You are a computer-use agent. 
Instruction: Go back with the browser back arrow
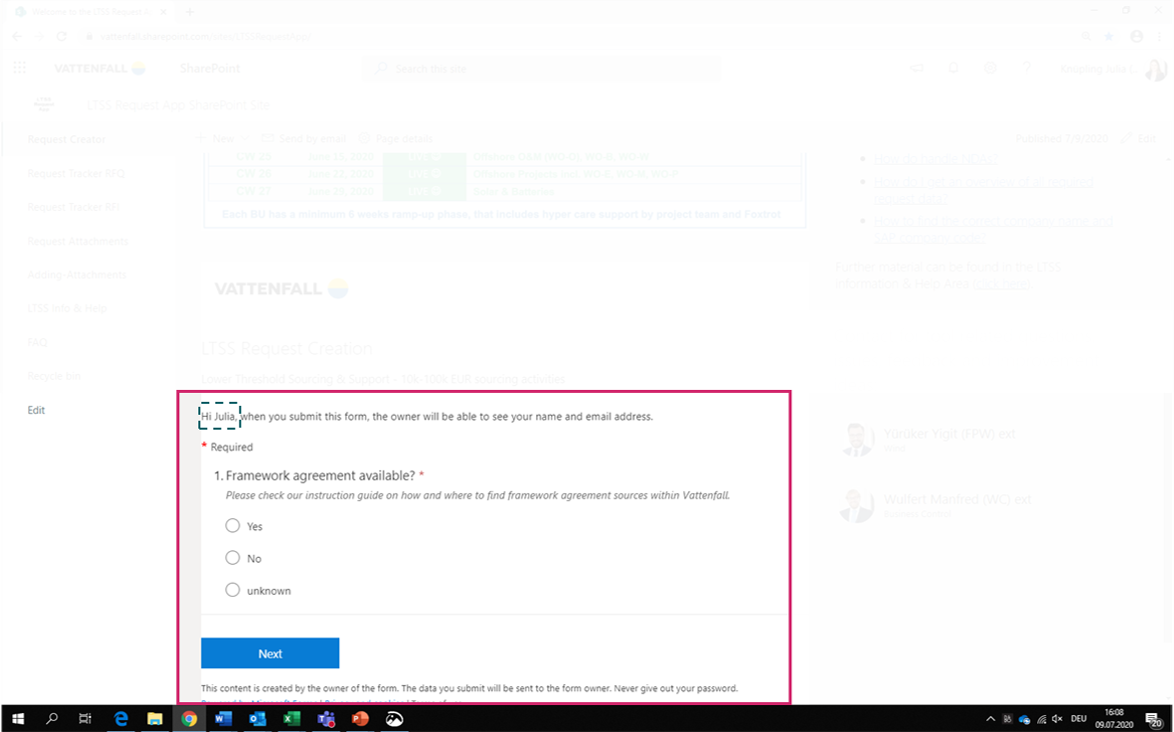[17, 36]
